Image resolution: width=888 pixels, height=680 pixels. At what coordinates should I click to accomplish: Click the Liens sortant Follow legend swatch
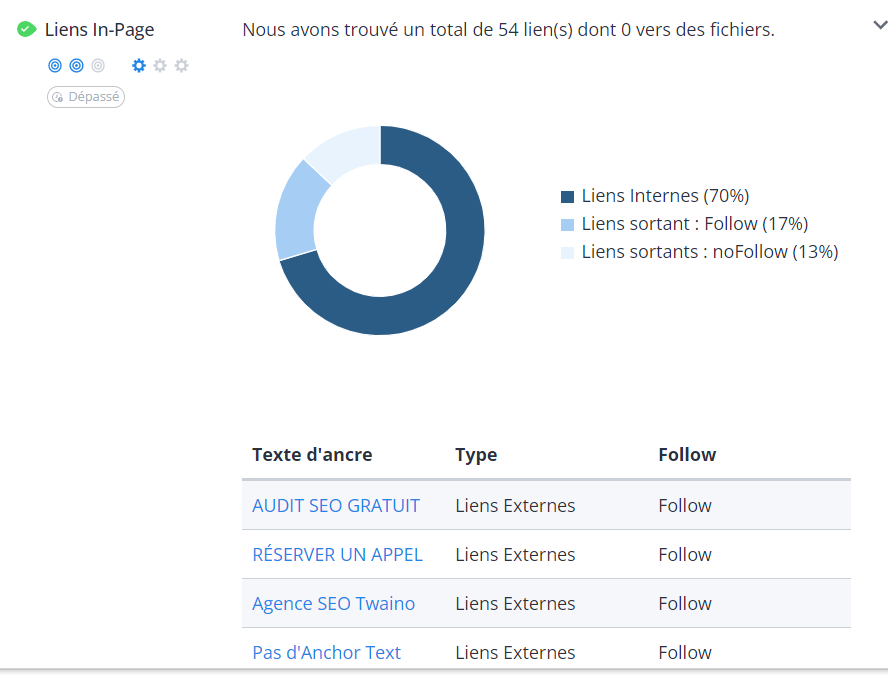point(567,225)
